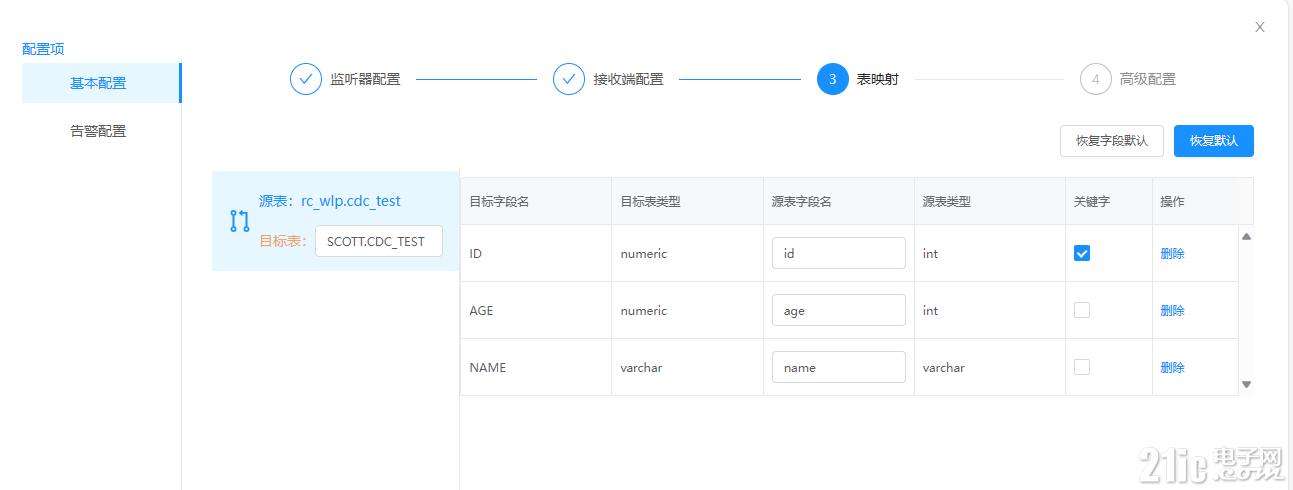This screenshot has height=490, width=1293.
Task: Delete the AGE field row
Action: [x=1172, y=311]
